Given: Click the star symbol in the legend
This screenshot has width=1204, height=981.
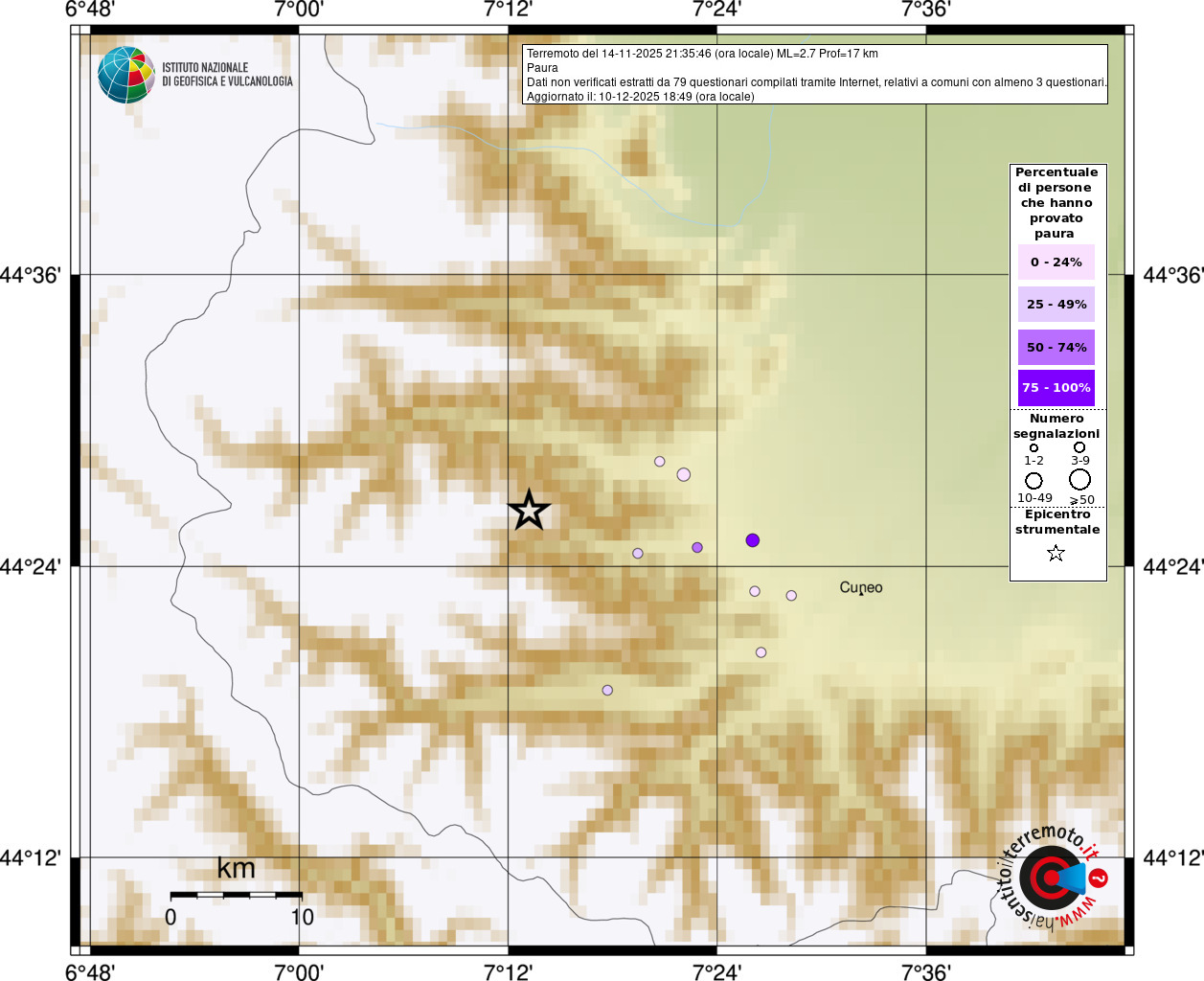Looking at the screenshot, I should [x=1056, y=553].
